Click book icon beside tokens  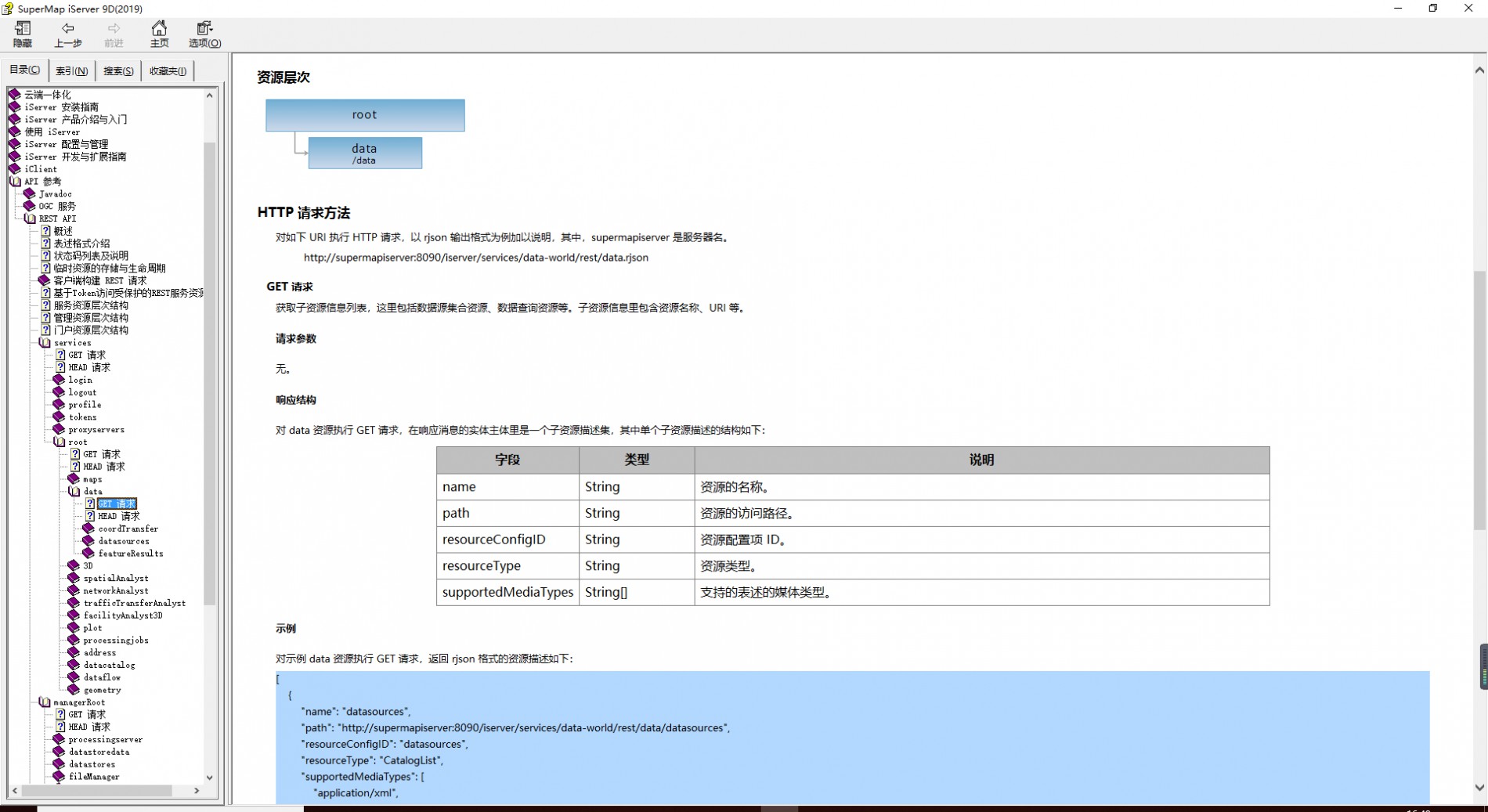(59, 417)
